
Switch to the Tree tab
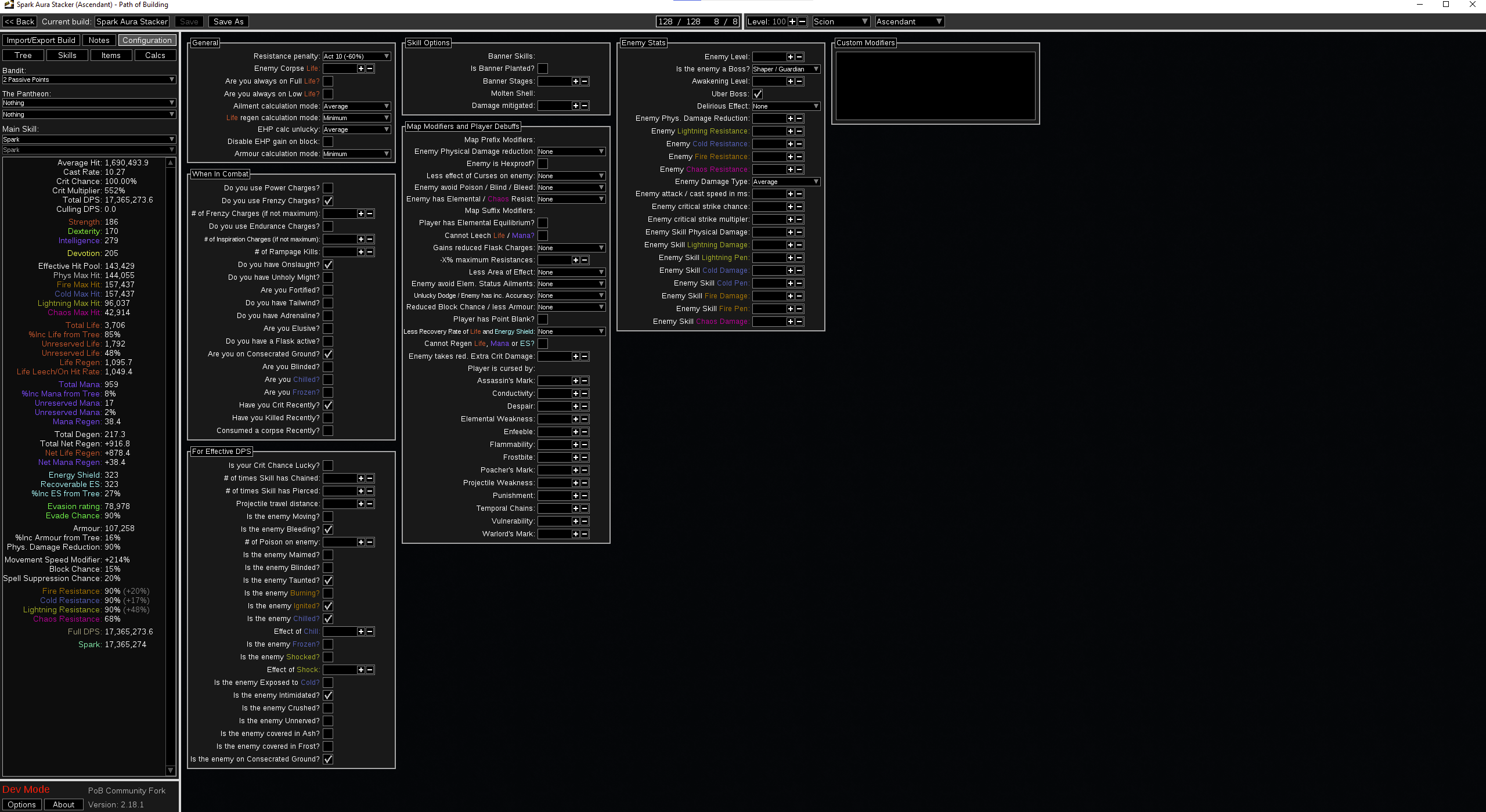click(x=23, y=55)
